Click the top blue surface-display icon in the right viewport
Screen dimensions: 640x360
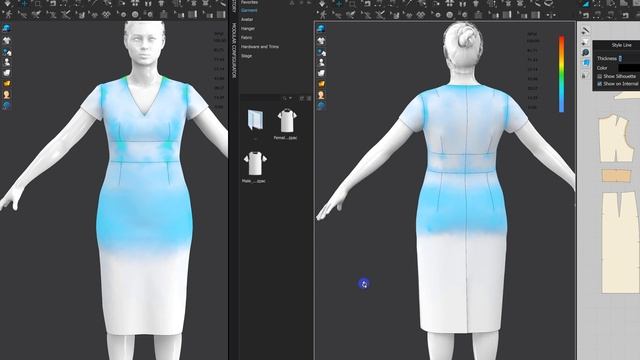(x=321, y=29)
